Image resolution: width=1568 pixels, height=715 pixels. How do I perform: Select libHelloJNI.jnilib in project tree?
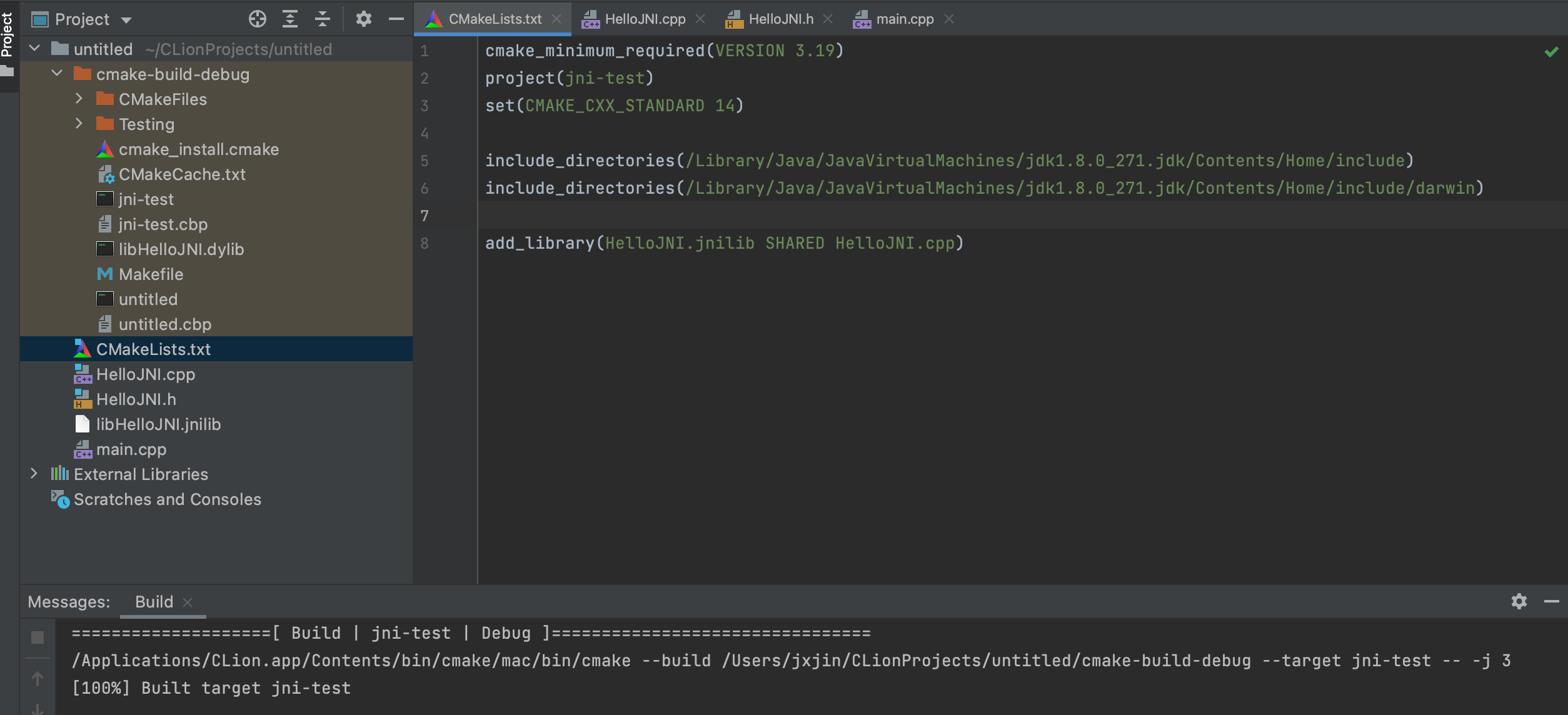point(158,424)
